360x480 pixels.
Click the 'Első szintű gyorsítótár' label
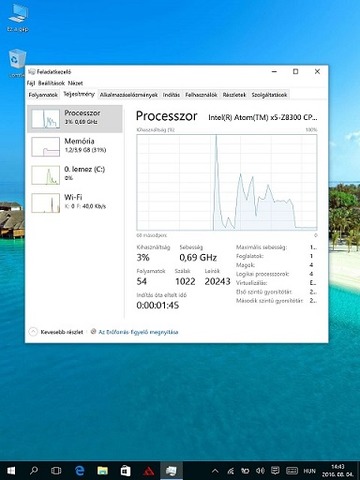[x=264, y=292]
